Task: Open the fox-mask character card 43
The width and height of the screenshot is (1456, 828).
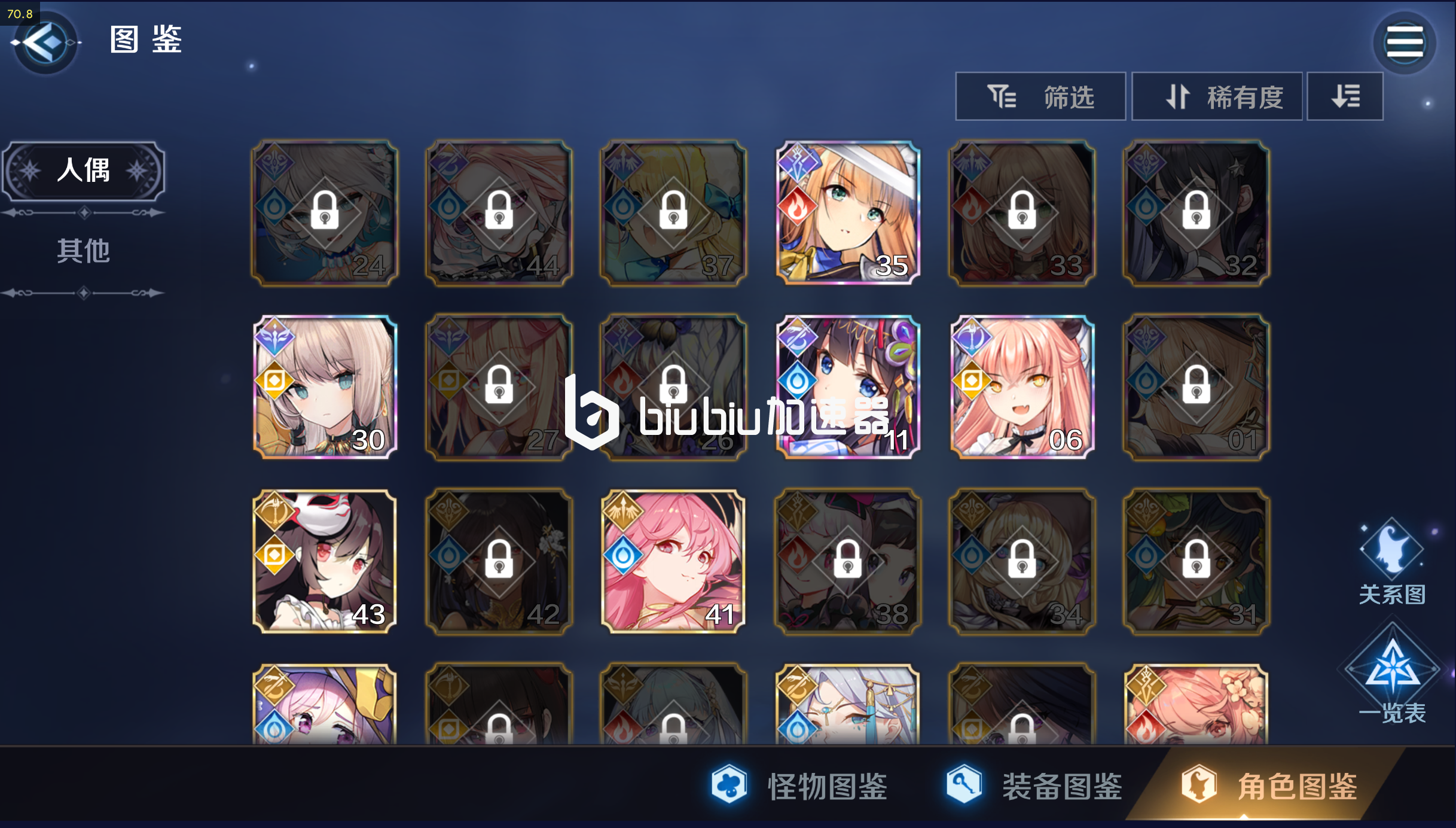Action: point(325,561)
